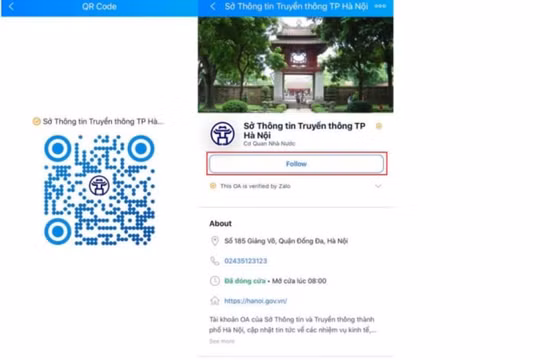Select the 'Sở Thông tin Truyền thông TP Hà...' QR label
The height and width of the screenshot is (360, 540).
pos(103,121)
